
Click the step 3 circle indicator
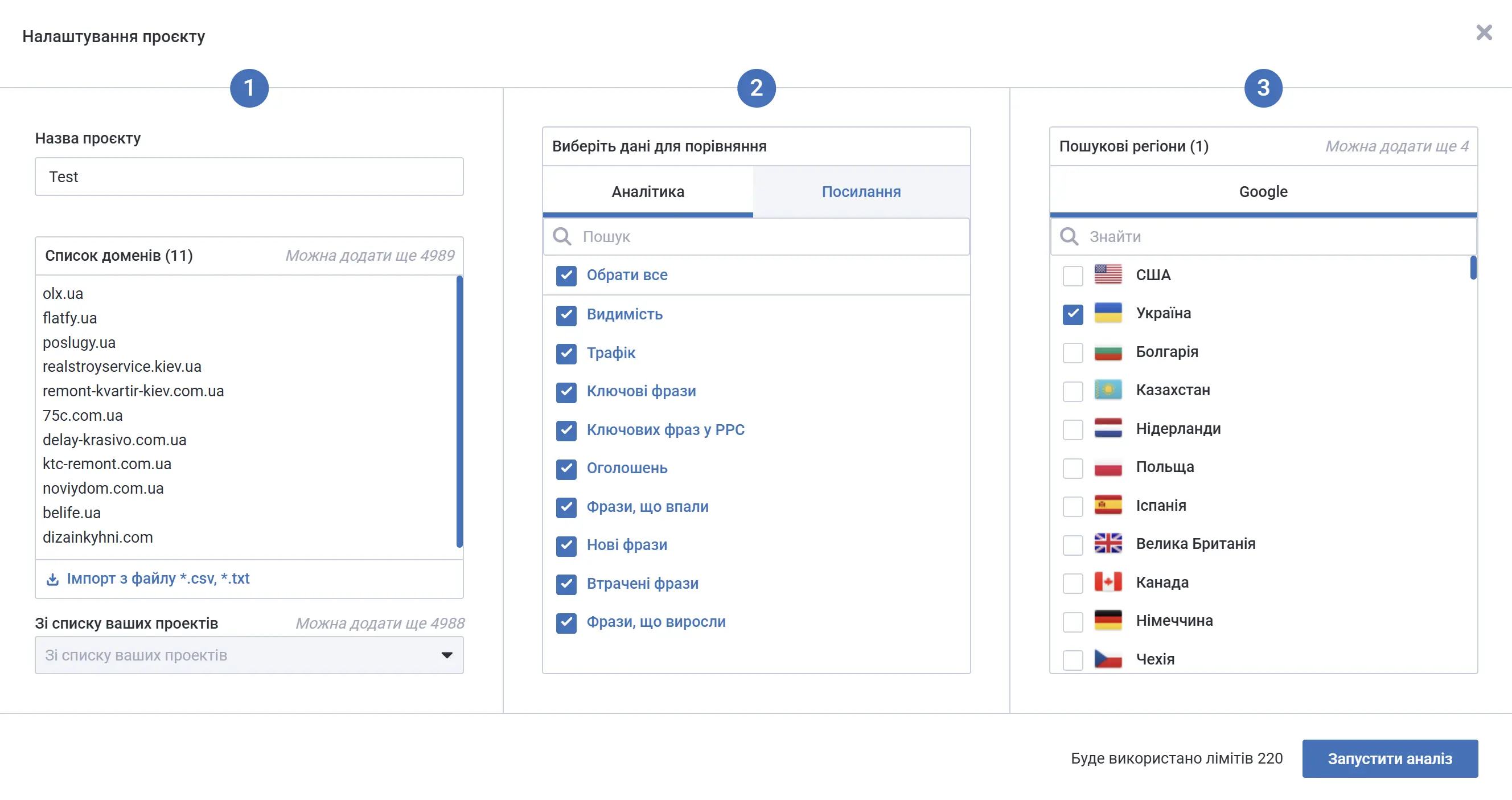point(1263,88)
